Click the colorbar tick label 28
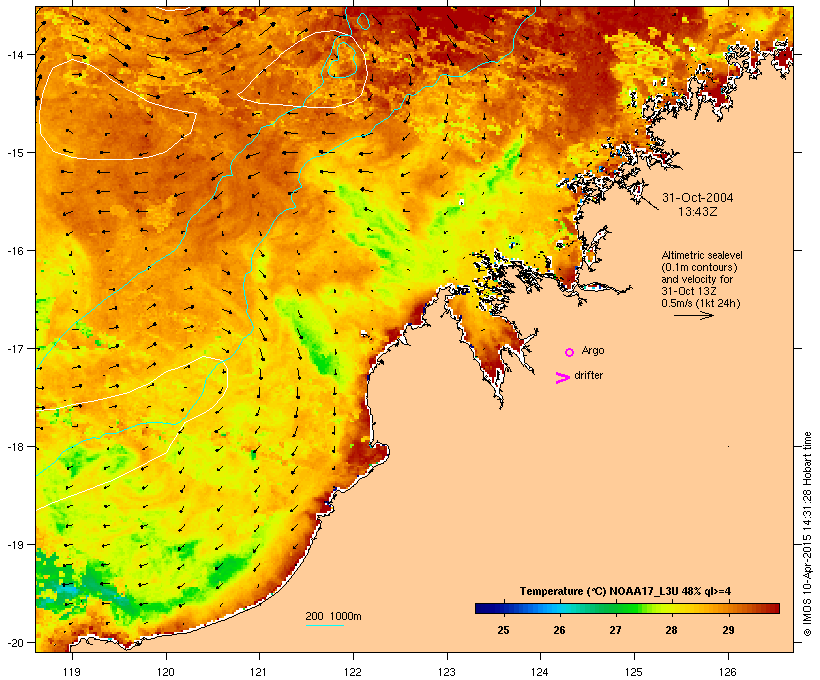The image size is (820, 680). point(671,630)
